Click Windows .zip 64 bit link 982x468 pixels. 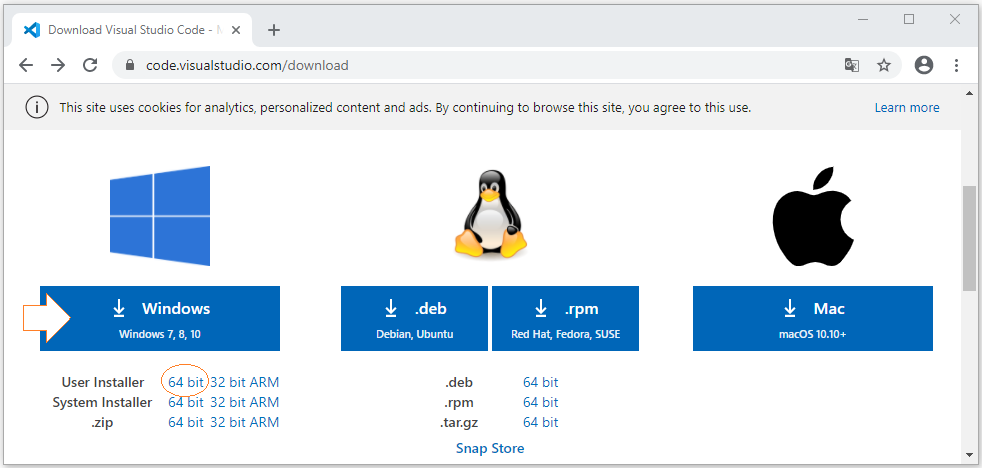pos(186,422)
